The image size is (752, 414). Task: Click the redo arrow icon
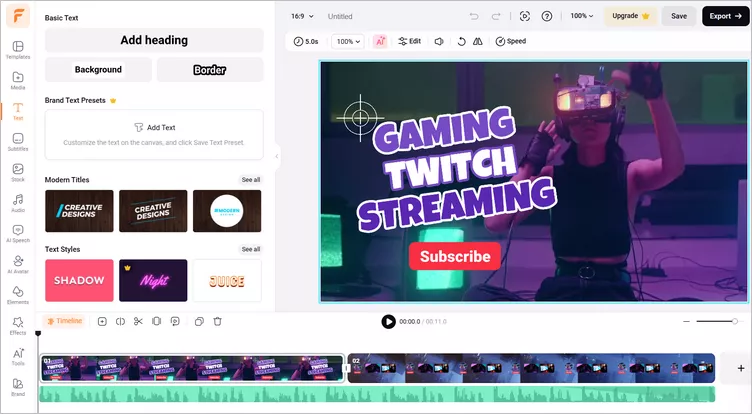click(495, 16)
